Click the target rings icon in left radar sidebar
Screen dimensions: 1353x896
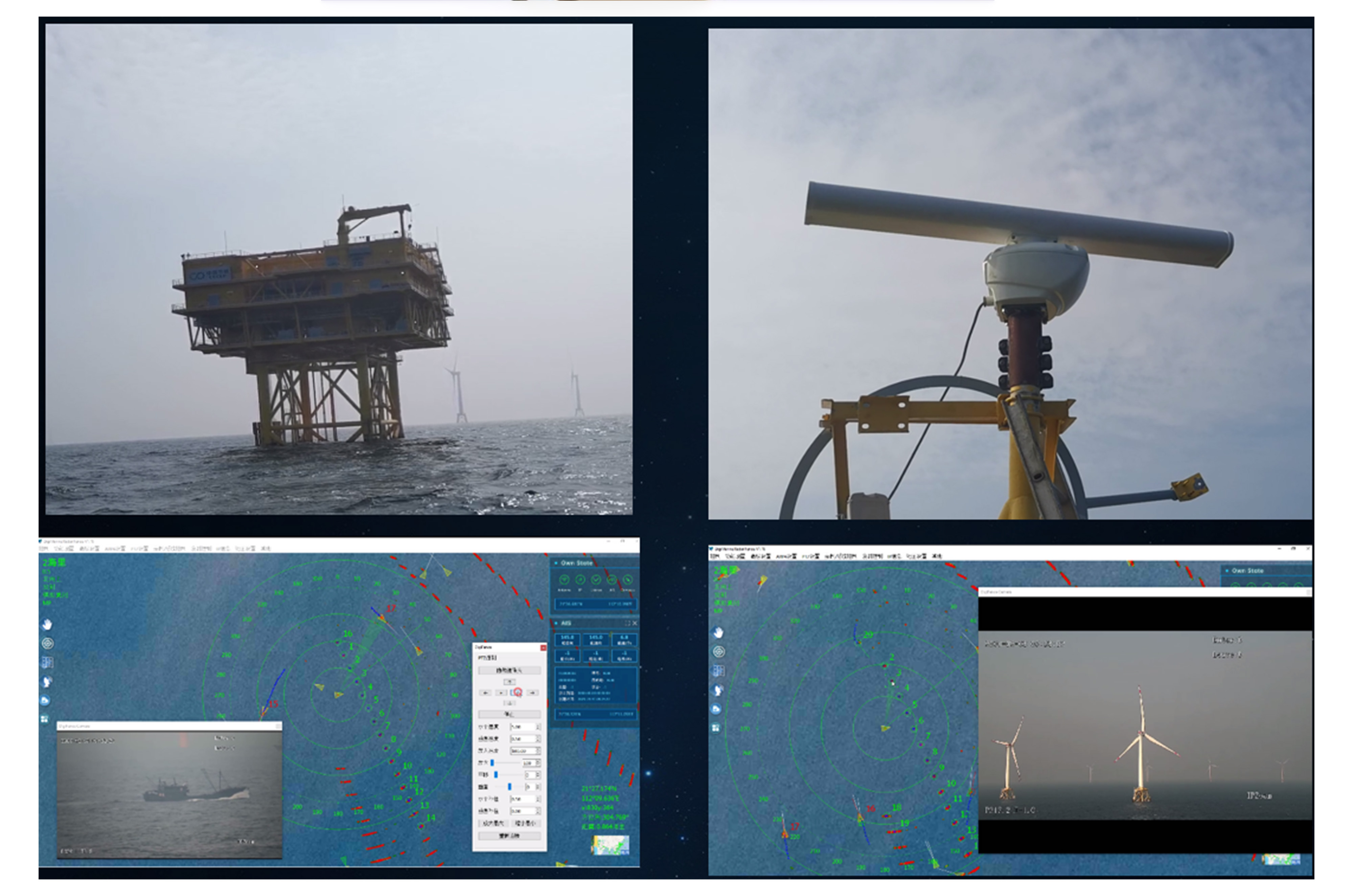point(47,643)
